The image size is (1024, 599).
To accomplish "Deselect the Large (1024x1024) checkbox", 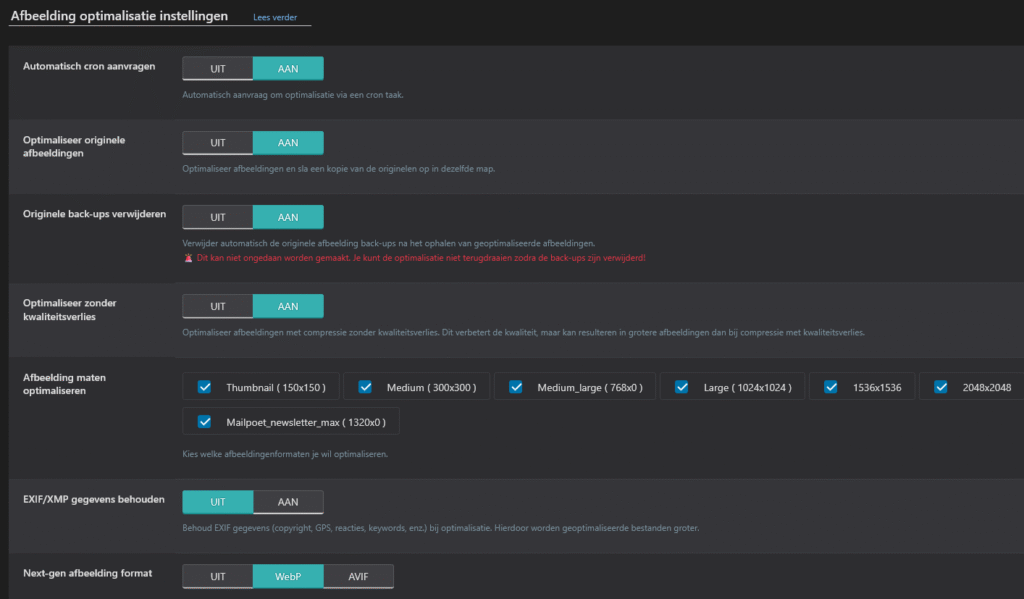I will [681, 387].
